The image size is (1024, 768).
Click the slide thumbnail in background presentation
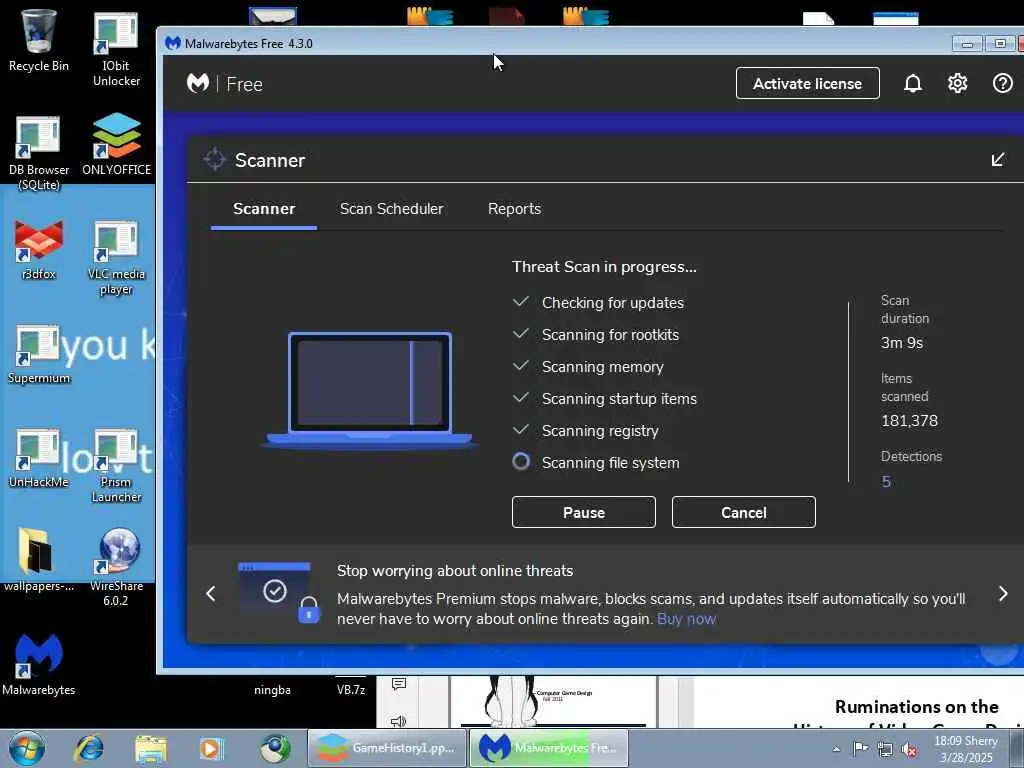click(552, 702)
